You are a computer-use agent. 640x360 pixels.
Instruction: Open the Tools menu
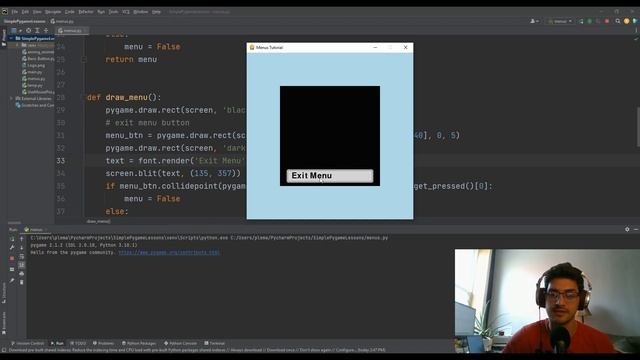coord(113,12)
